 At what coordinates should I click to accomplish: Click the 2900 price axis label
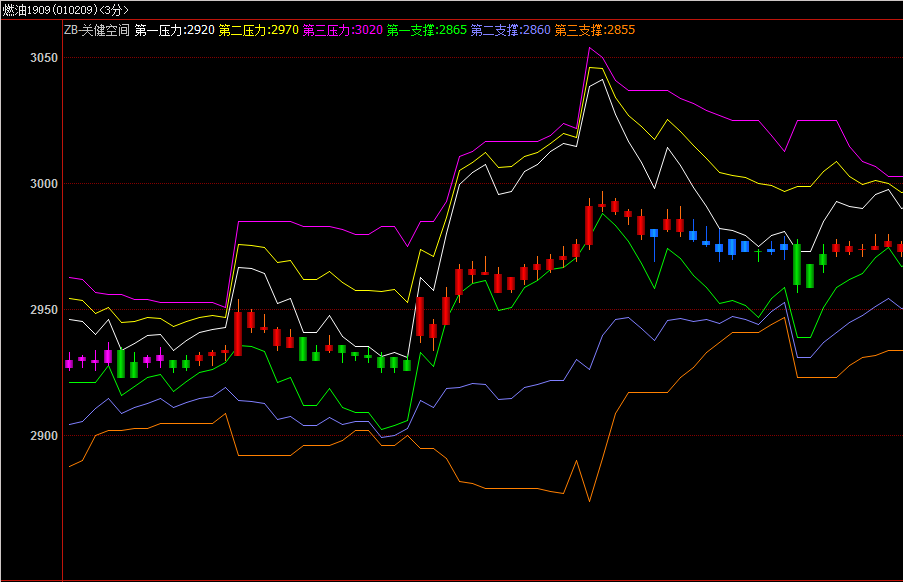coord(44,436)
